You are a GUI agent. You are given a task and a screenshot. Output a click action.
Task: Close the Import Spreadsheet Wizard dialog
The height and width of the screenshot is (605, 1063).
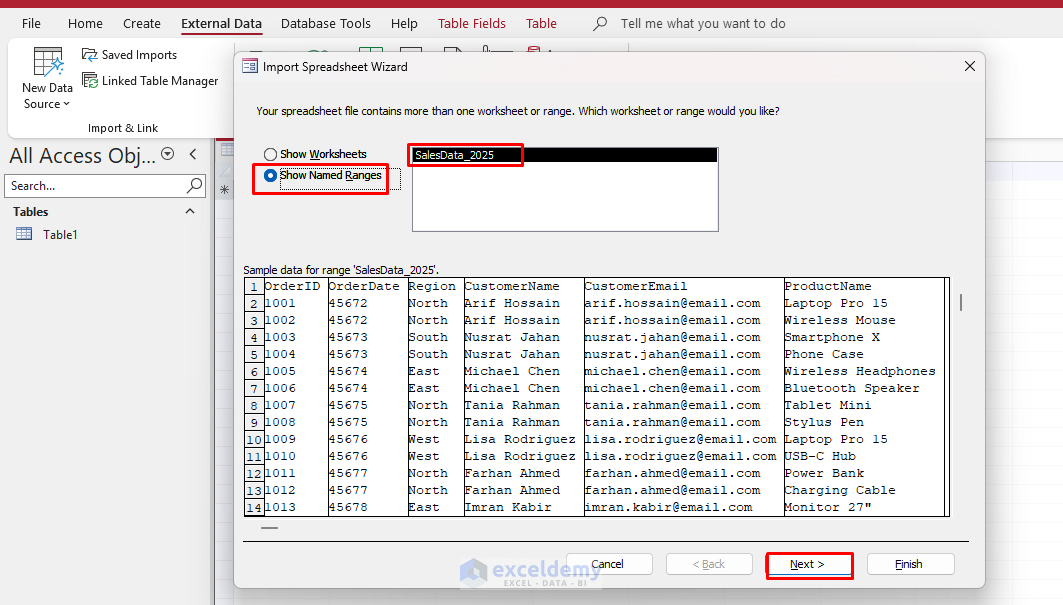pyautogui.click(x=969, y=66)
